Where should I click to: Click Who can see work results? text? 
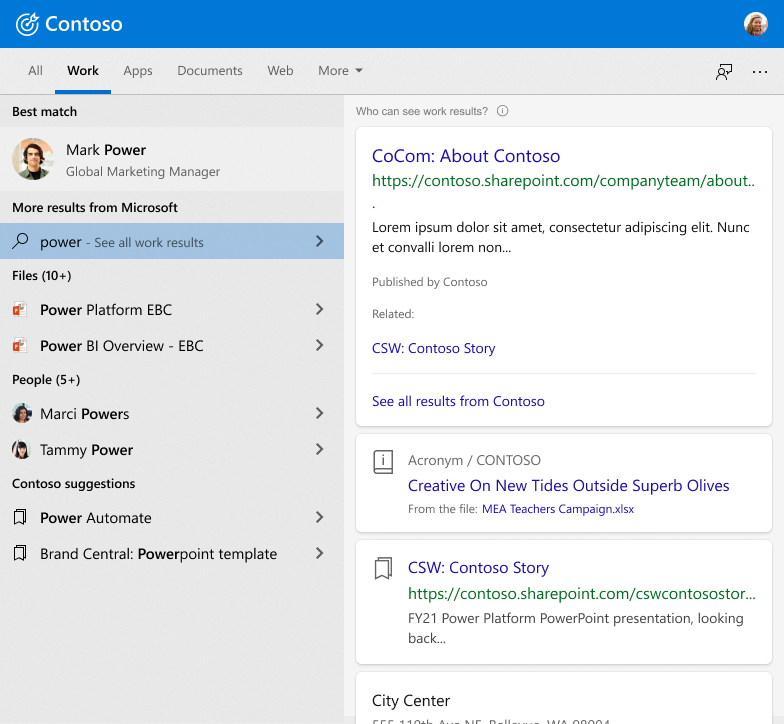point(422,111)
